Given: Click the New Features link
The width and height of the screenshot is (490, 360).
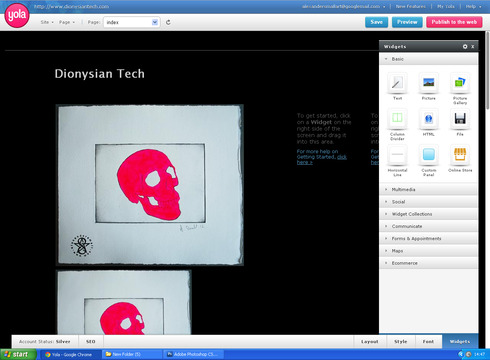Looking at the screenshot, I should pos(411,6).
